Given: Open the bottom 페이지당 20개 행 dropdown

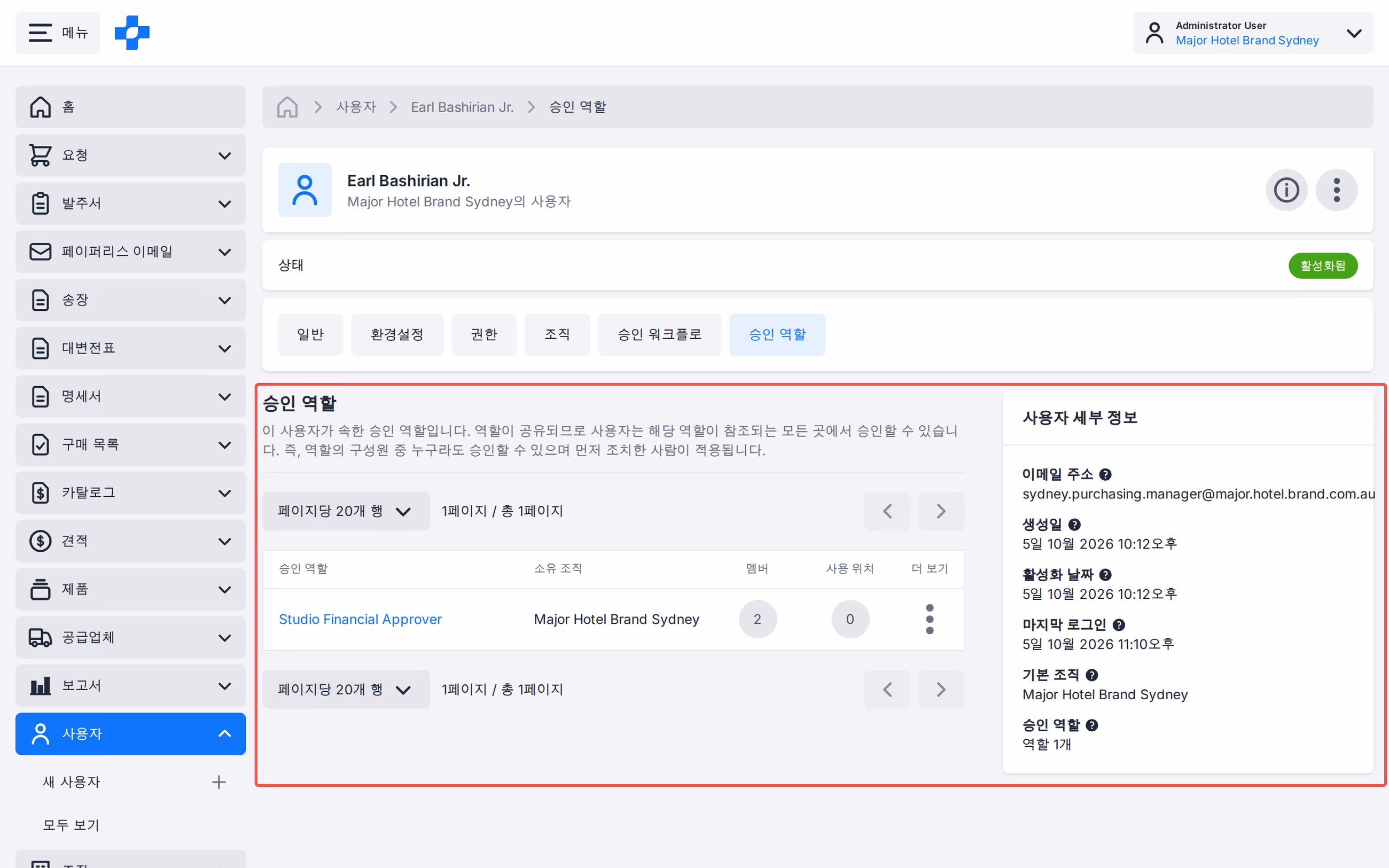Looking at the screenshot, I should (x=346, y=690).
